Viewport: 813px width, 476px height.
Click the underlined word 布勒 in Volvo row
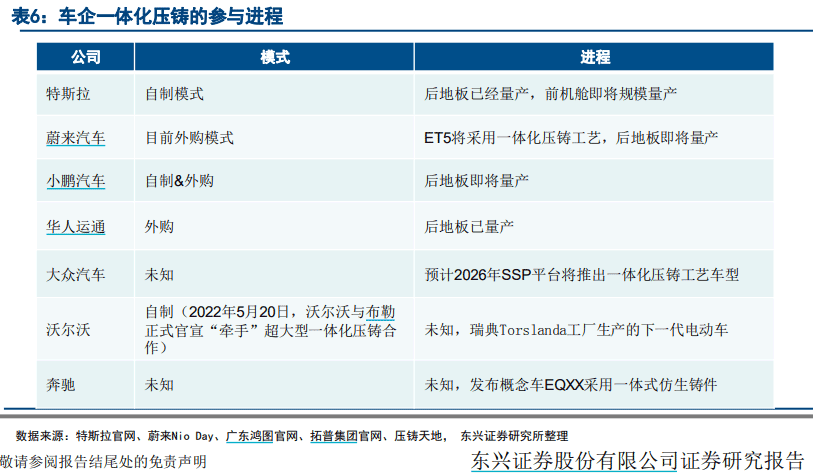tap(381, 312)
